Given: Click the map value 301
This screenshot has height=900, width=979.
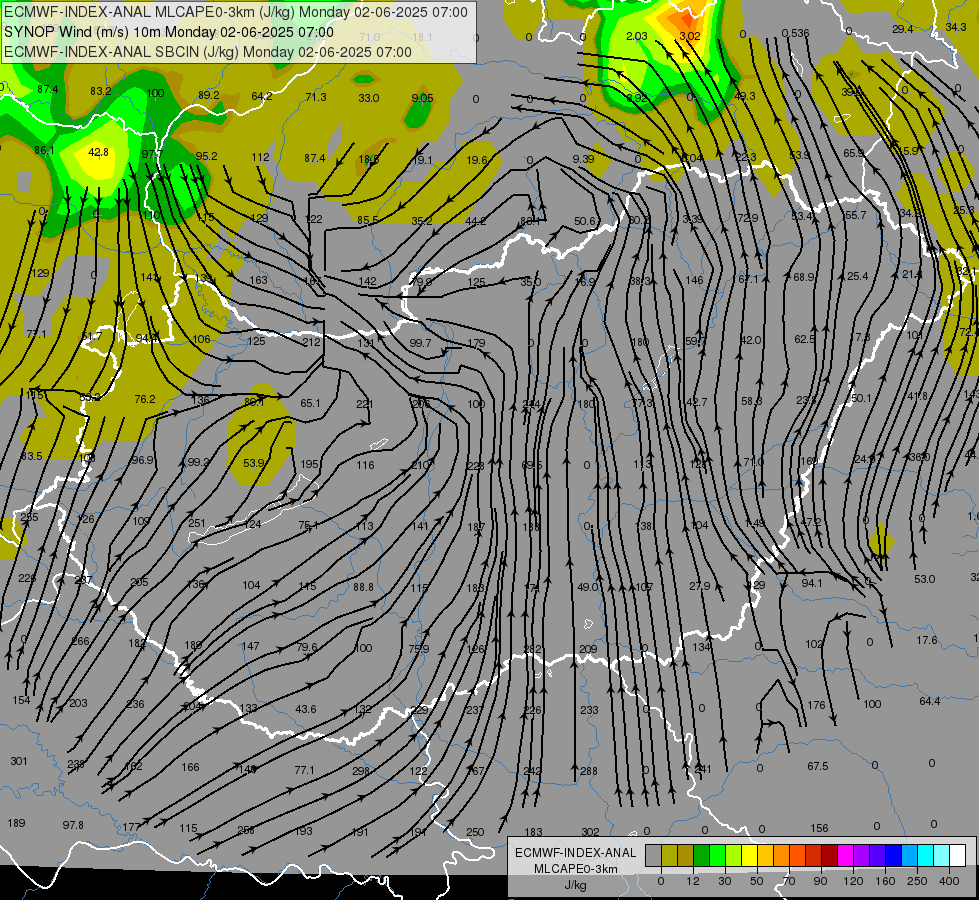Looking at the screenshot, I should (x=19, y=761).
